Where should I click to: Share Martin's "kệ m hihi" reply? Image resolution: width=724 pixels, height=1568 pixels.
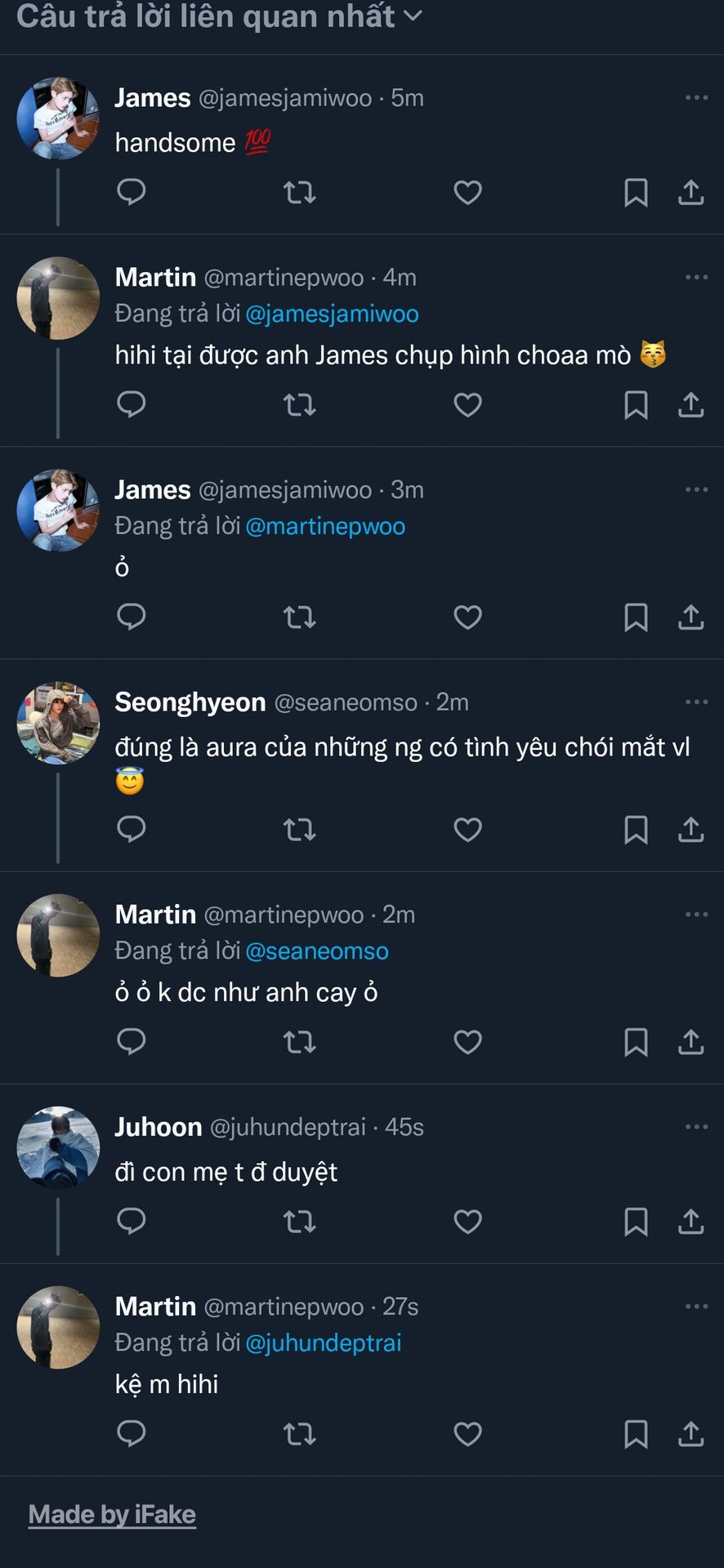click(690, 1433)
